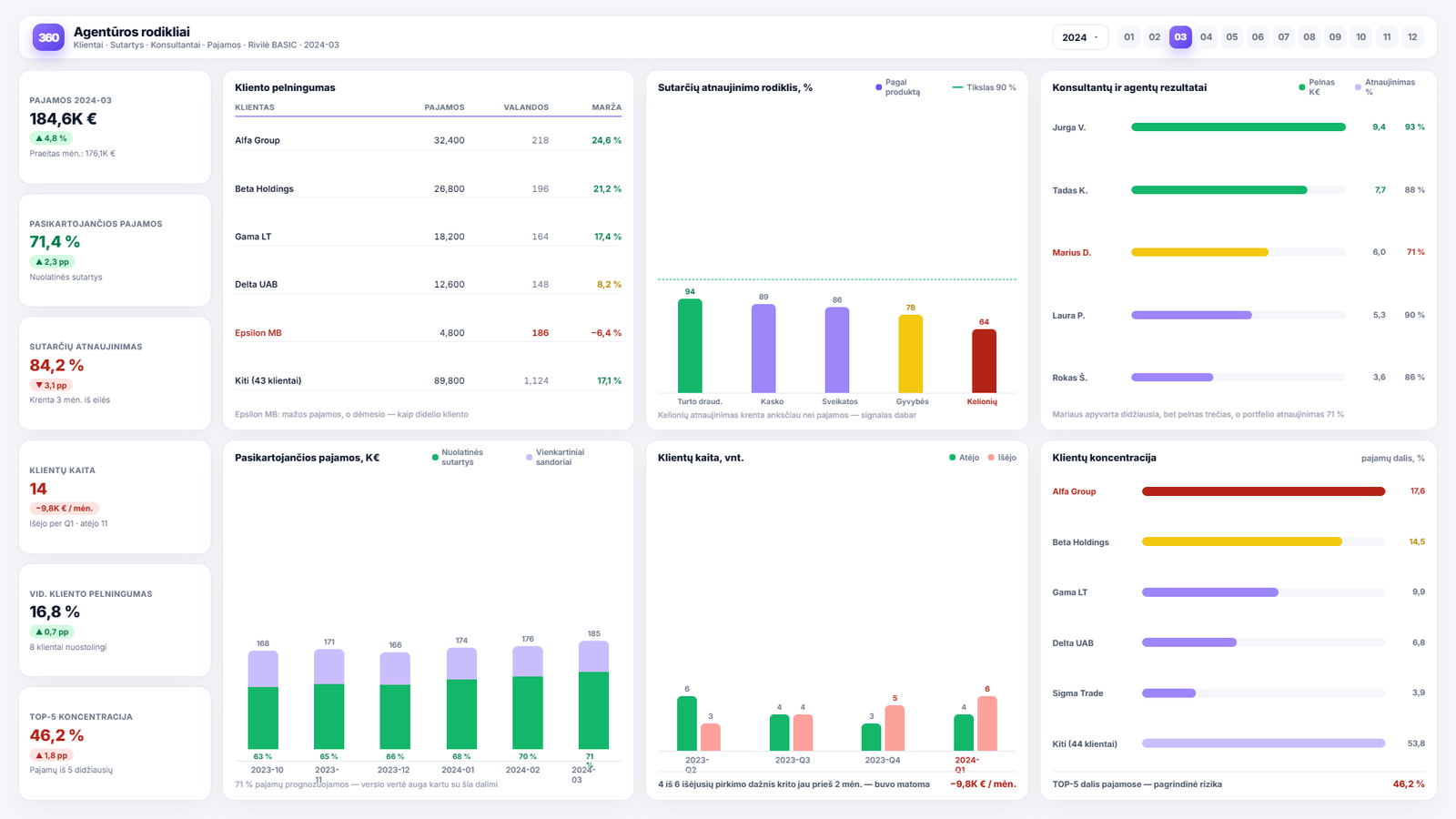Click the 2024-Q1 Išėjo bar
The image size is (1456, 819).
click(987, 724)
